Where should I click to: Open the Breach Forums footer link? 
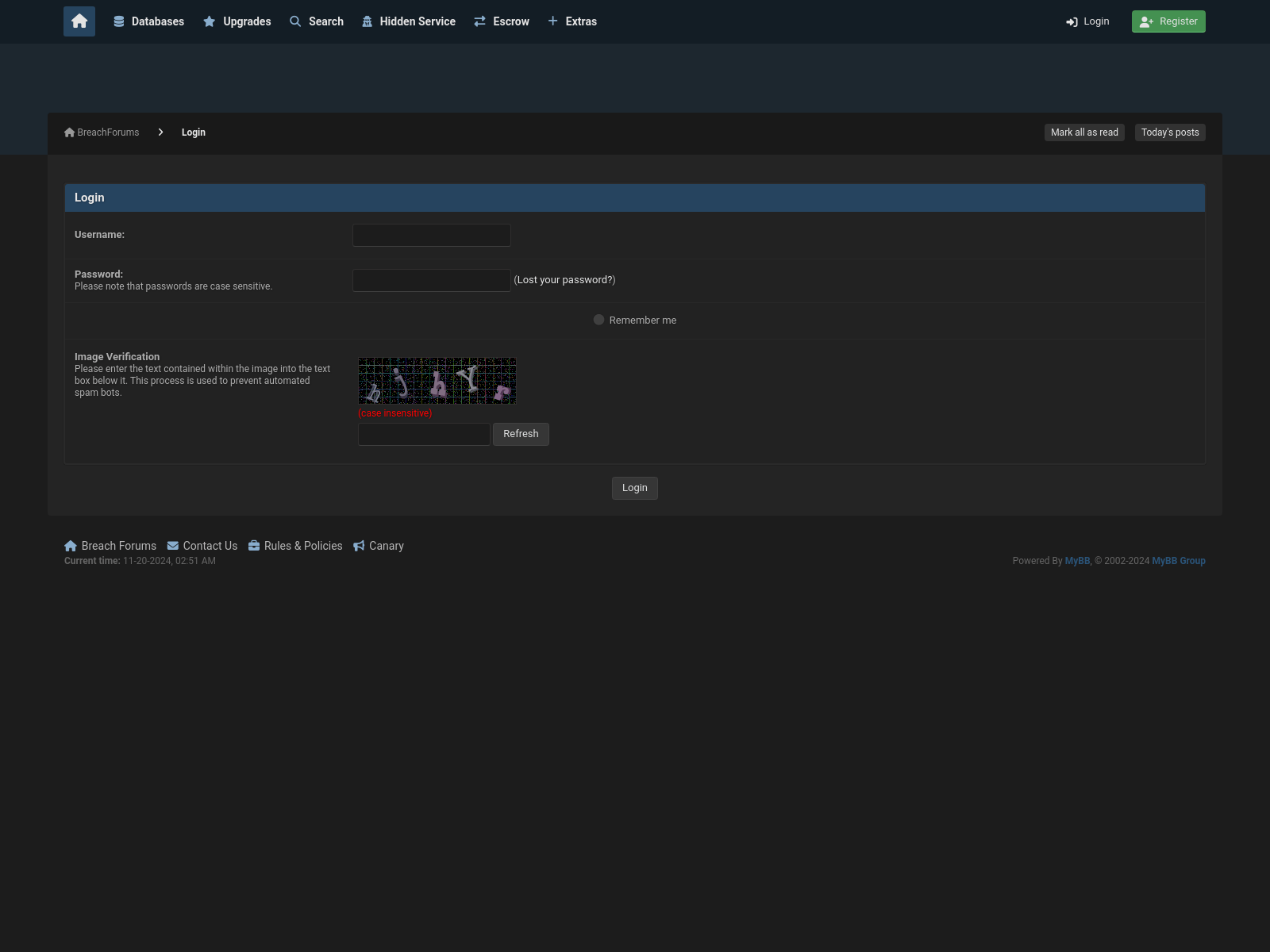pyautogui.click(x=119, y=546)
